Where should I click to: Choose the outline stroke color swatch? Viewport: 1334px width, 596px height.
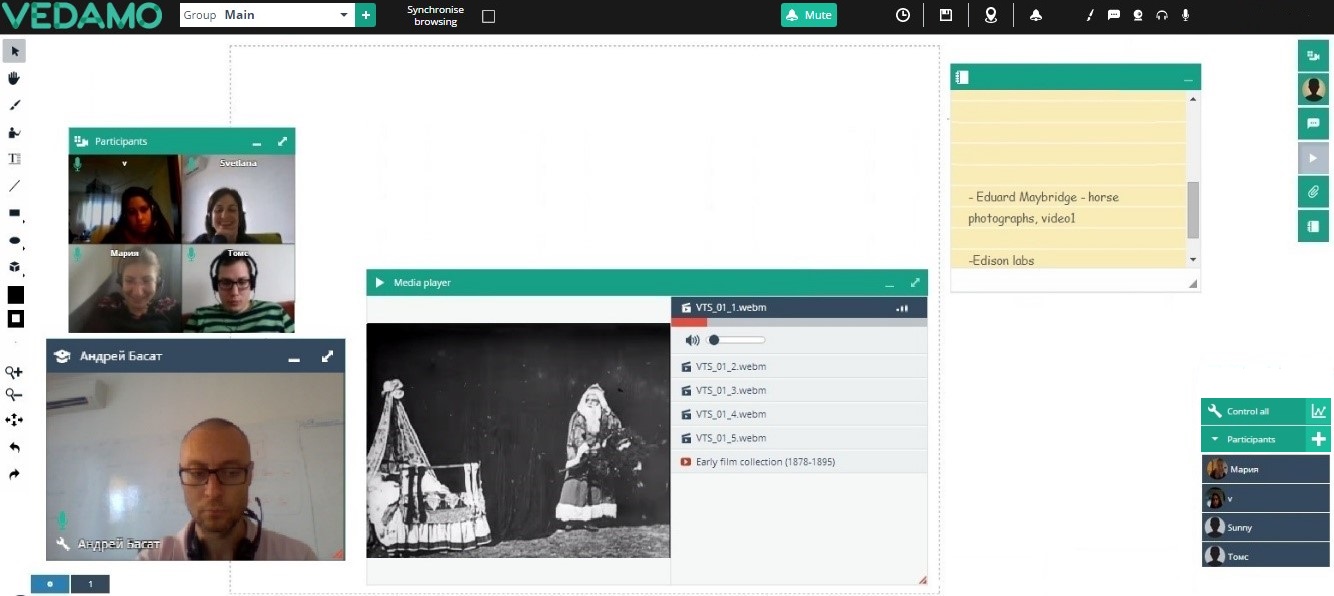[x=15, y=319]
